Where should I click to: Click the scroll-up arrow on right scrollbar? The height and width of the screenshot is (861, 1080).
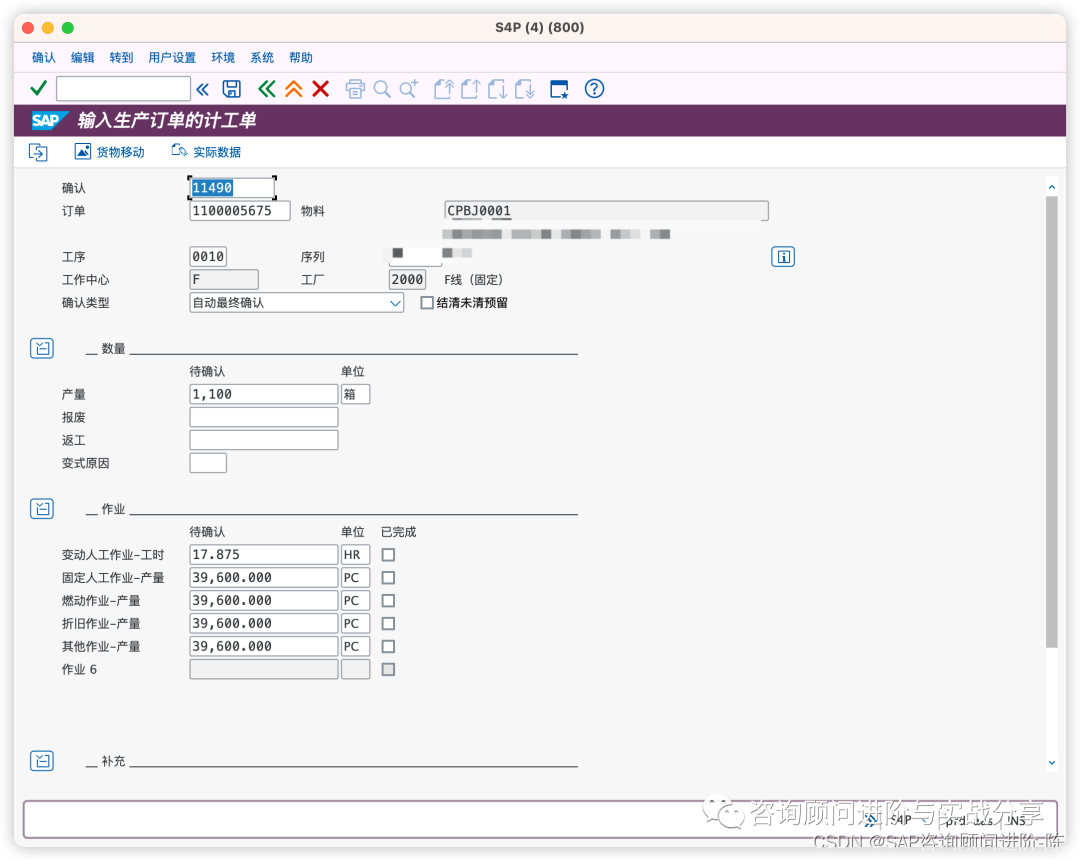click(1052, 187)
